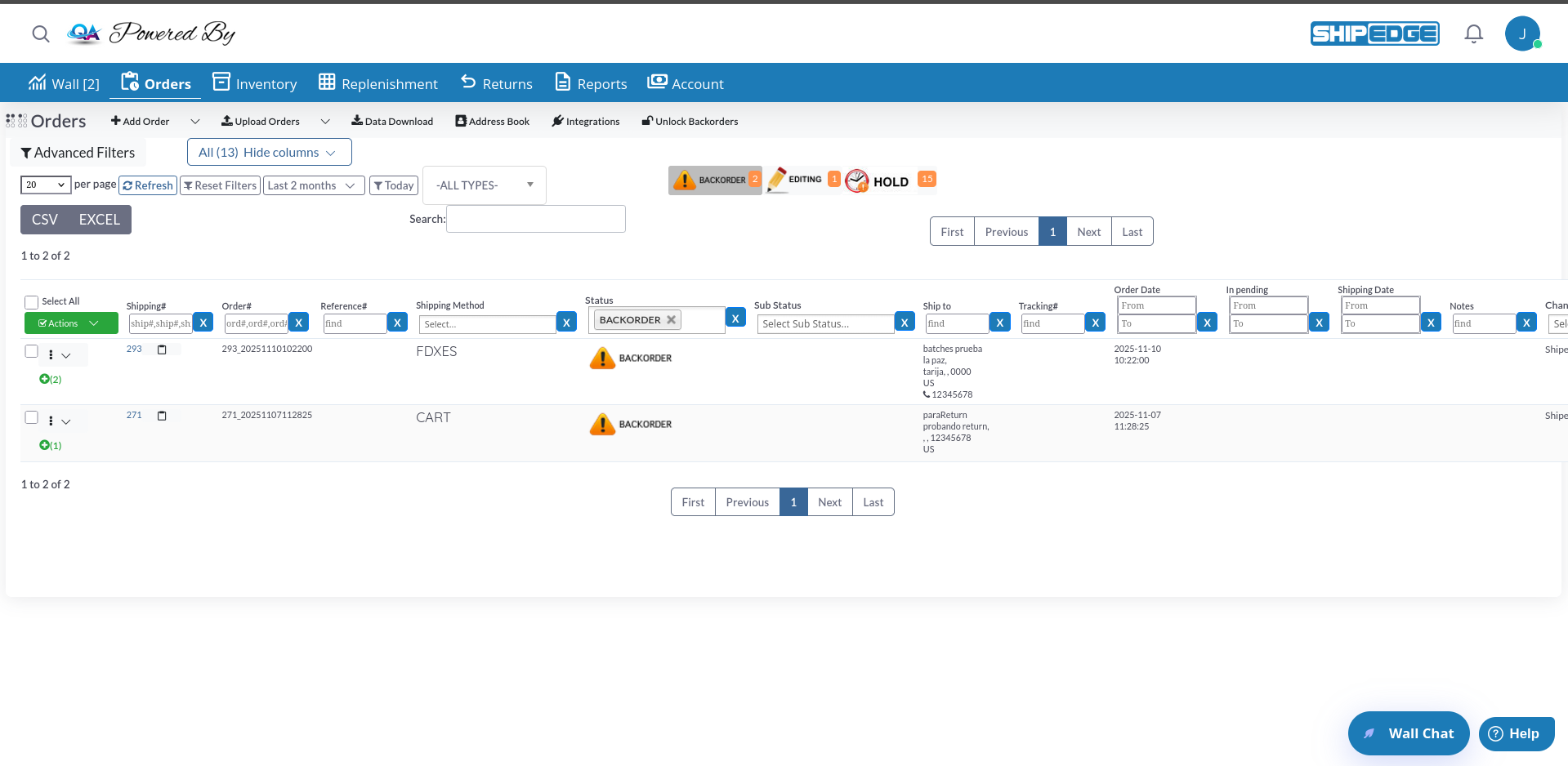Open the notifications bell icon

(1473, 33)
